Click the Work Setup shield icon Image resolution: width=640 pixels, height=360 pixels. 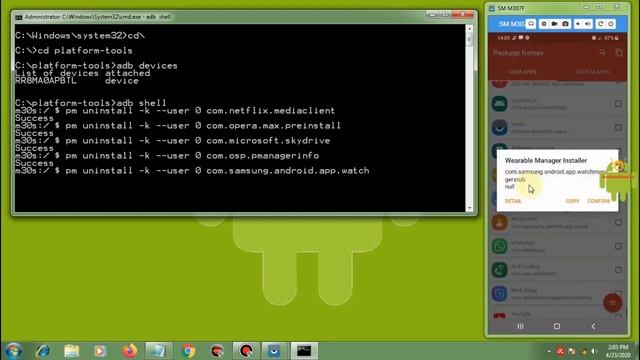(499, 293)
